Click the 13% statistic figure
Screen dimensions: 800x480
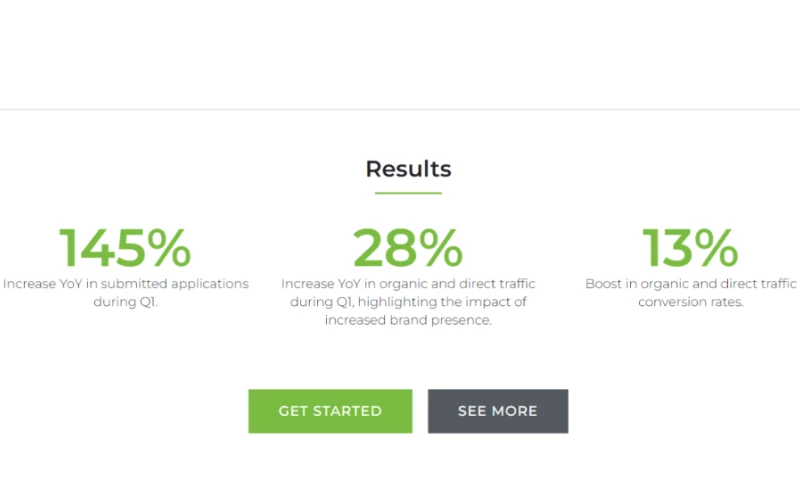[x=690, y=247]
